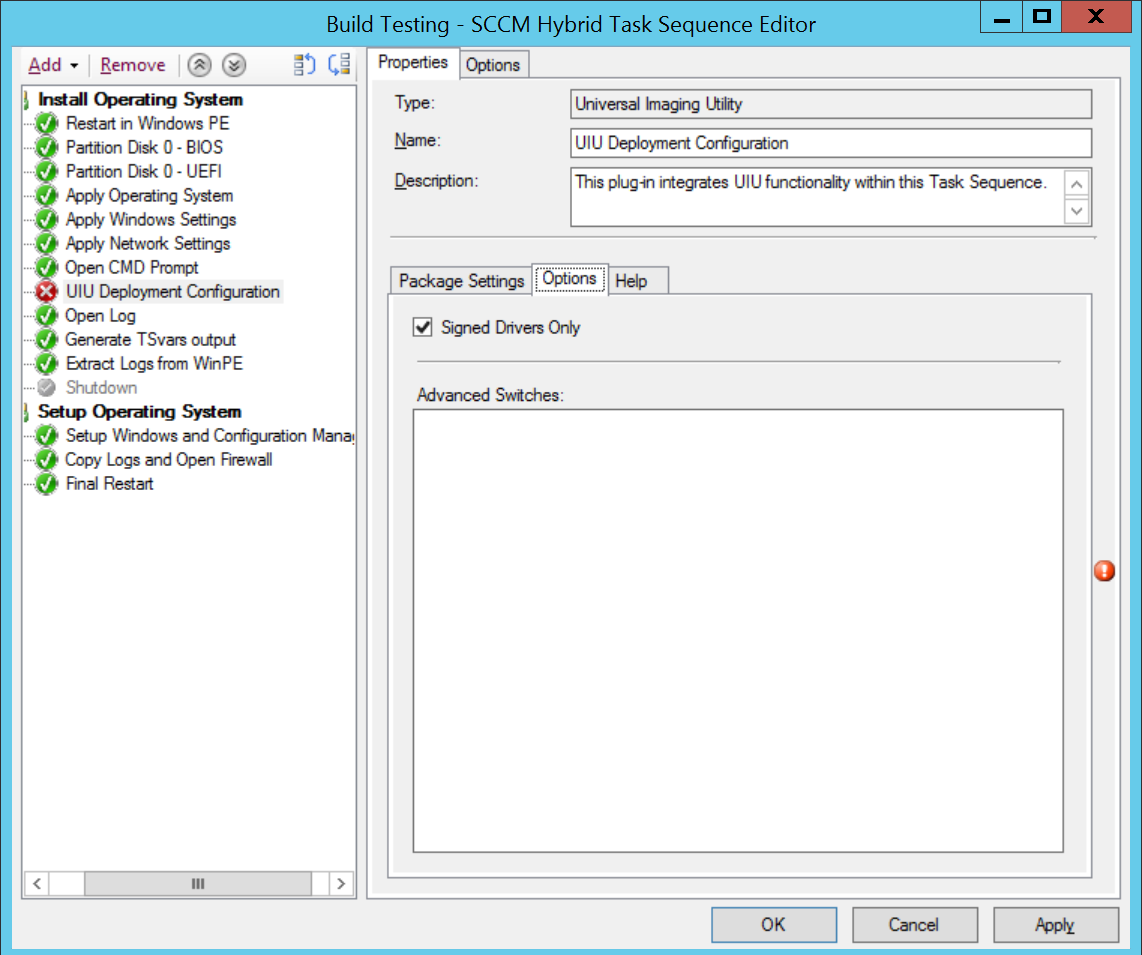The height and width of the screenshot is (955, 1142).
Task: Click the red error indicator beside Advanced Switches panel
Action: pyautogui.click(x=1104, y=570)
